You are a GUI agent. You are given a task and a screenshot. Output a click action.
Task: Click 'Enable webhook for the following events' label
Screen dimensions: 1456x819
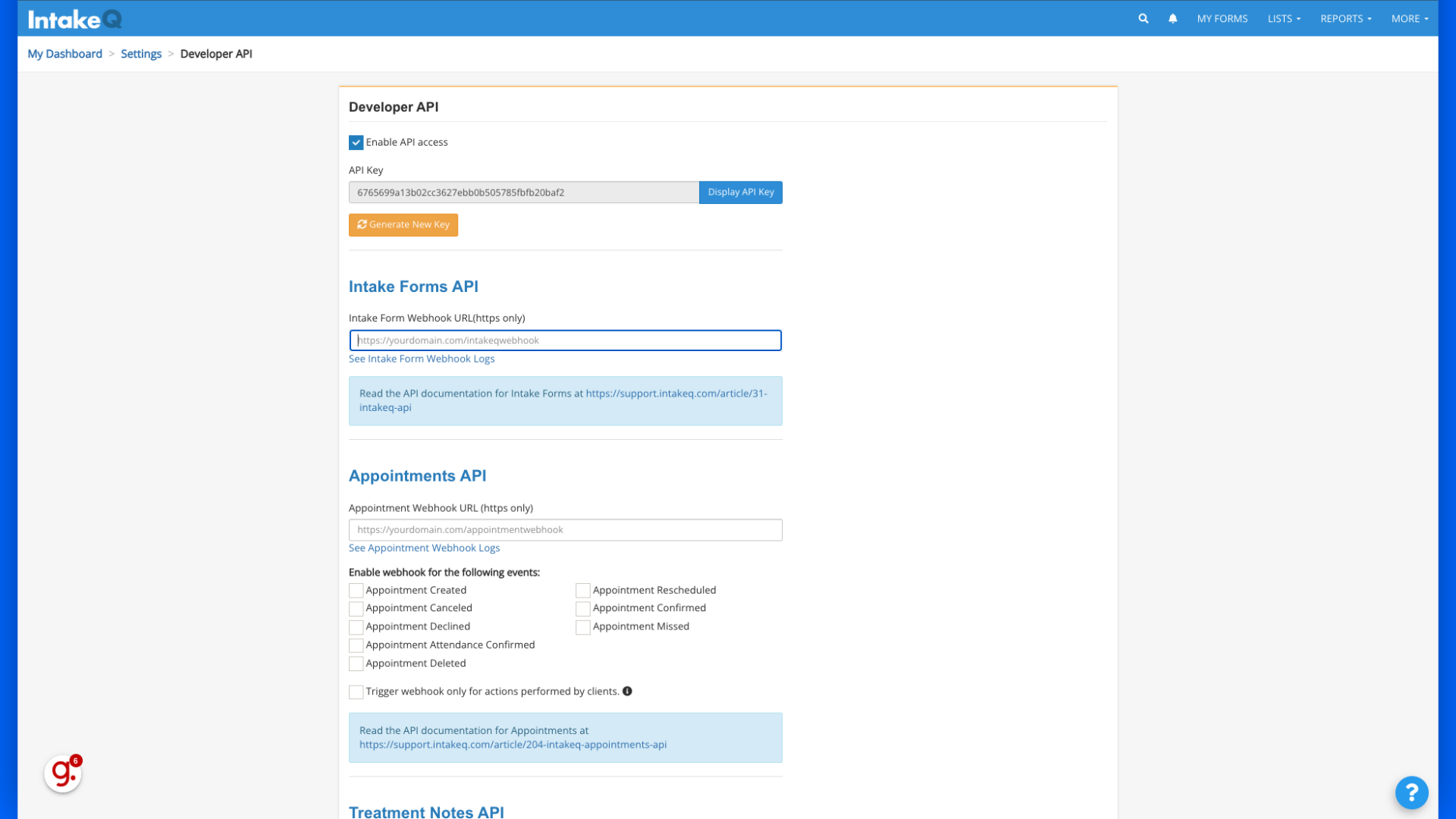(x=444, y=573)
